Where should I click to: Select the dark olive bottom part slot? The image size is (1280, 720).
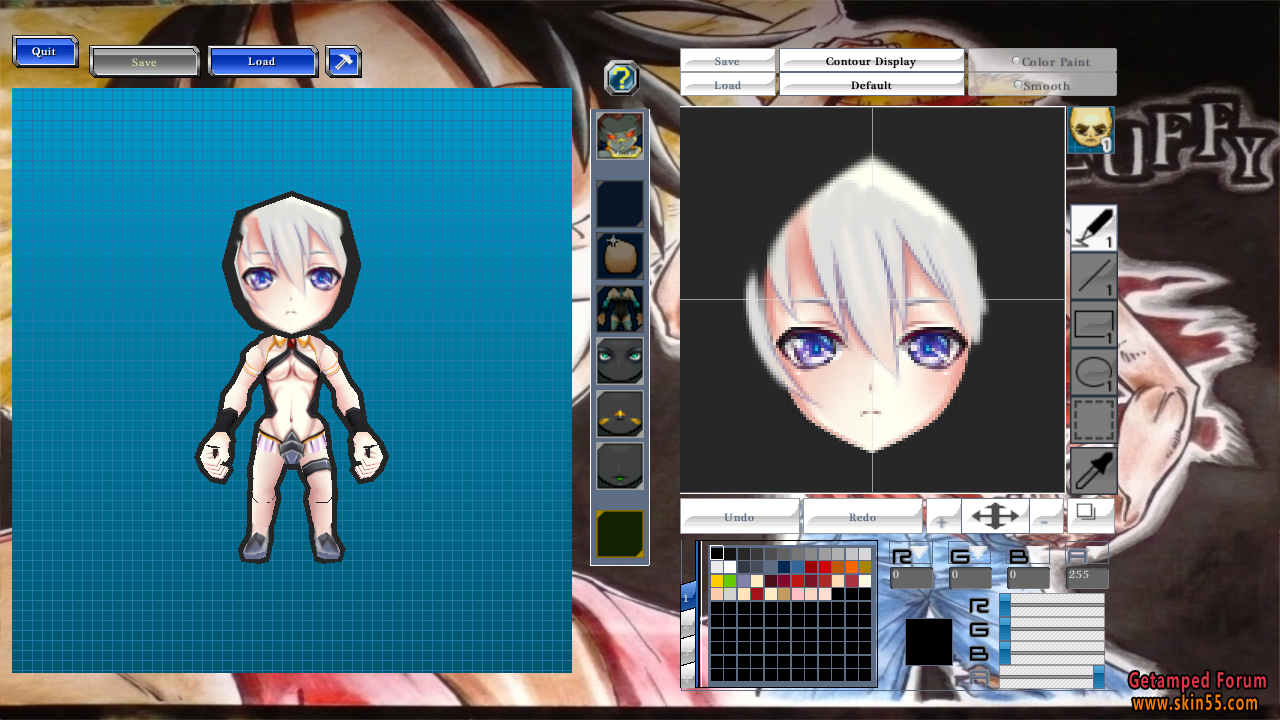click(619, 534)
